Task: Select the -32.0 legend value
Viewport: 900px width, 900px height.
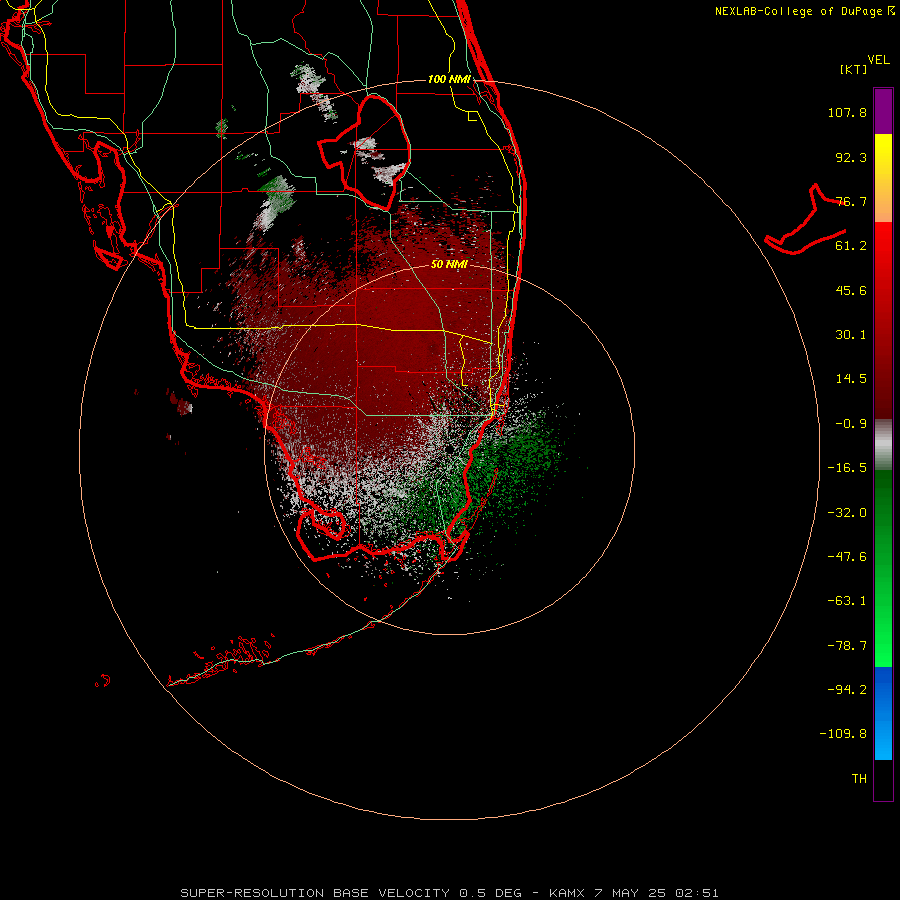Action: point(847,513)
